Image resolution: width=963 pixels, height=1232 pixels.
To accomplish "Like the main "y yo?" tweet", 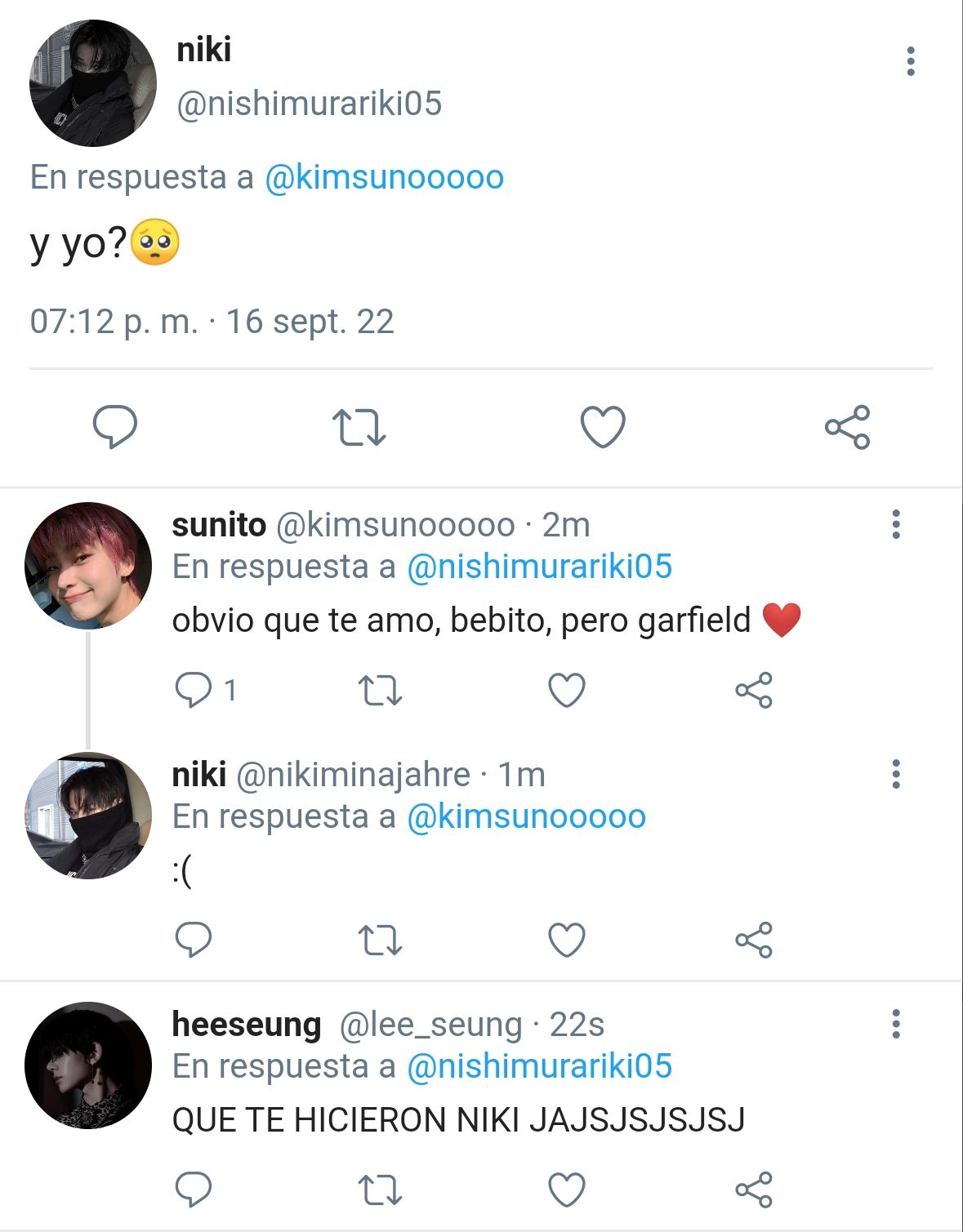I will [x=603, y=427].
